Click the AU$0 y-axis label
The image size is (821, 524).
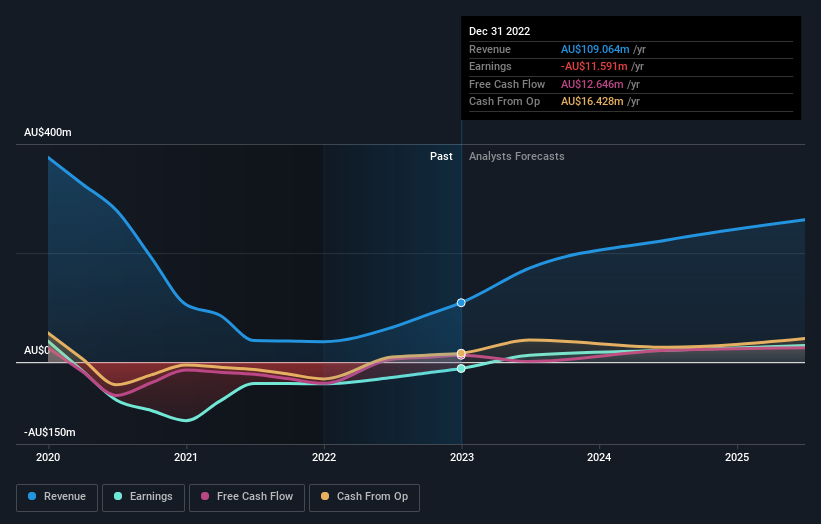click(x=37, y=350)
